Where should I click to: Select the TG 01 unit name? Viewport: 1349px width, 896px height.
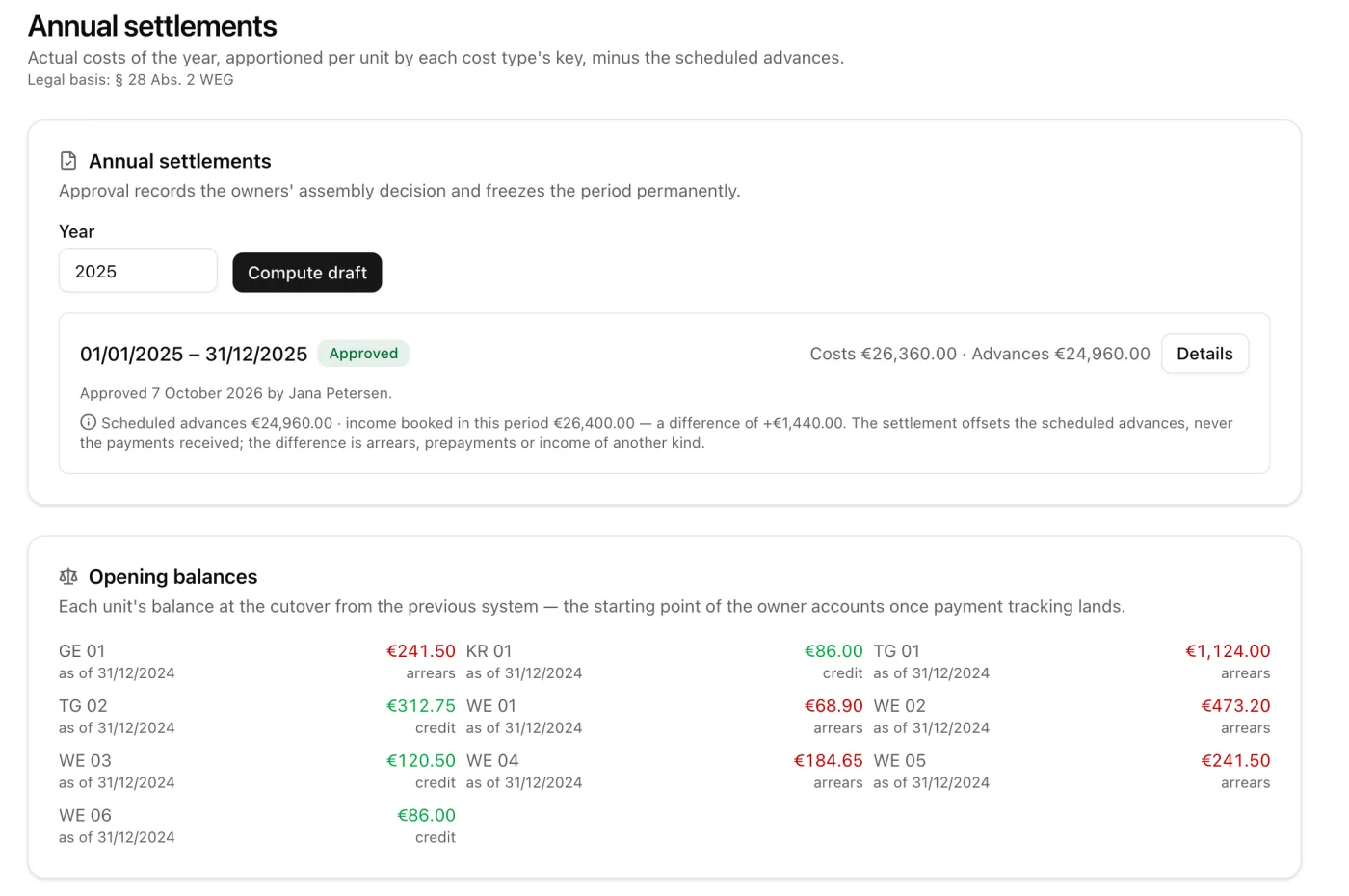pyautogui.click(x=897, y=651)
